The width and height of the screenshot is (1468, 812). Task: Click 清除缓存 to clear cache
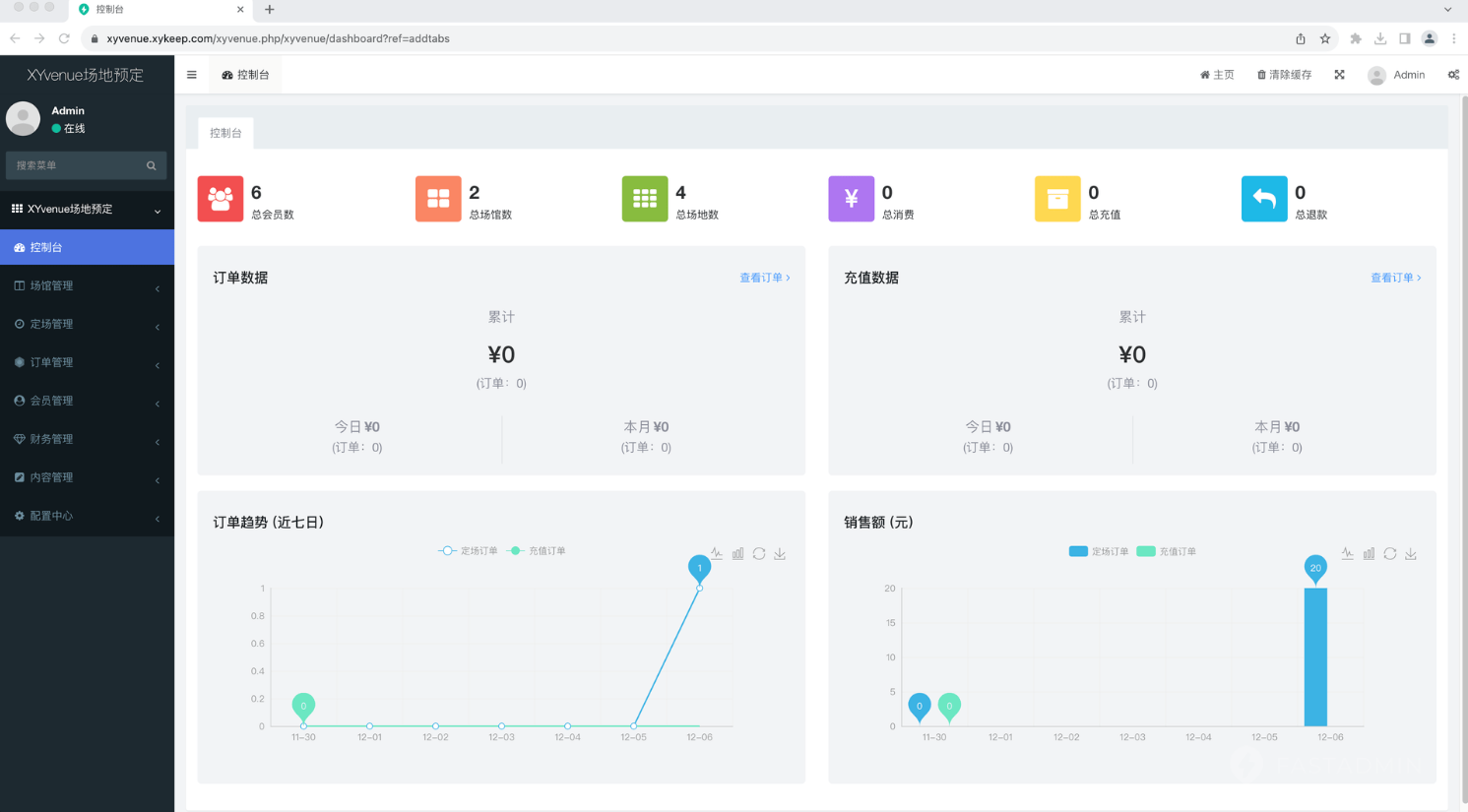(1284, 75)
